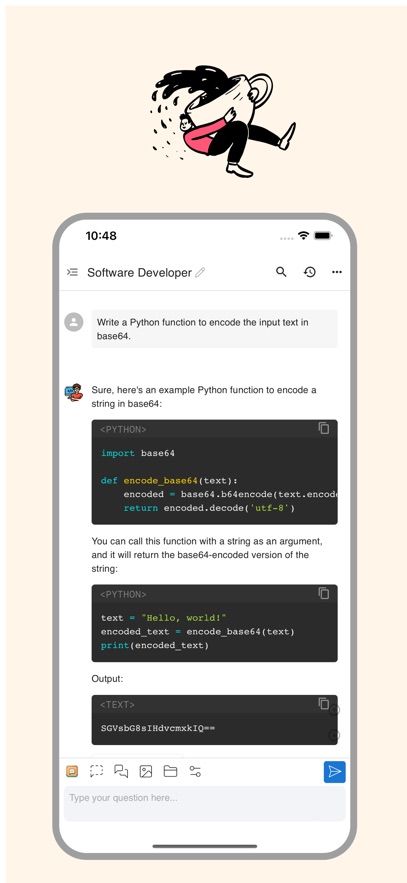The width and height of the screenshot is (407, 883).
Task: Copy the Hello world example code block
Action: [x=324, y=593]
